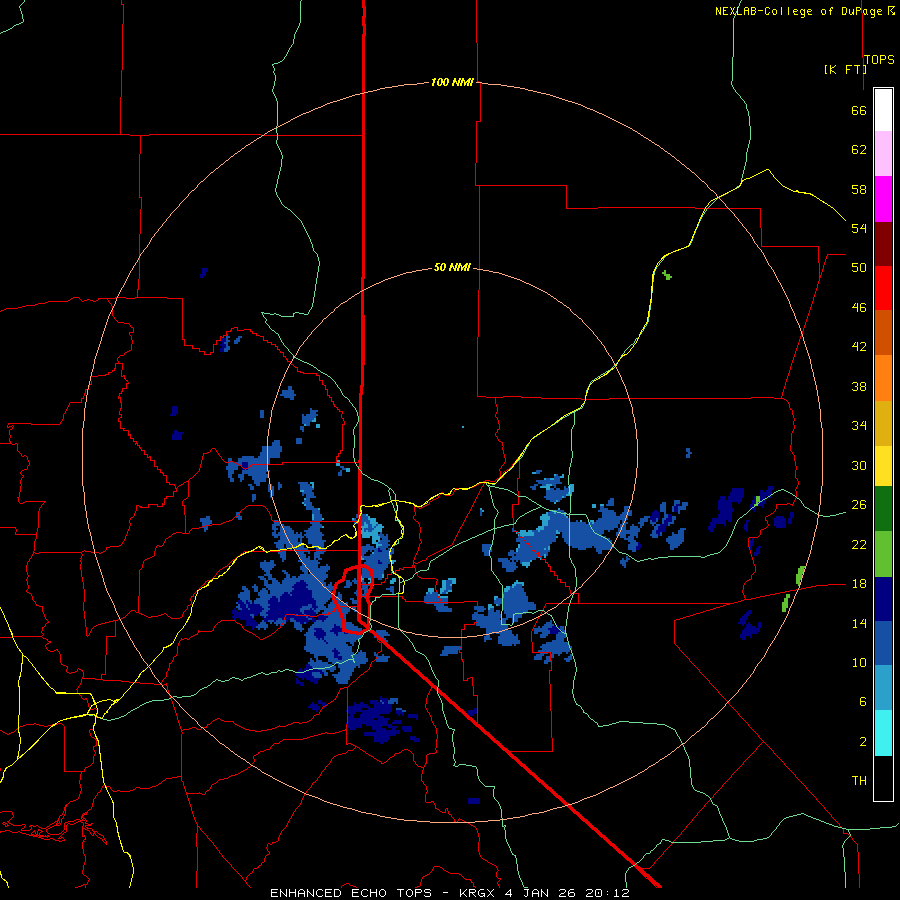Select the light pink 62 kft swatch
Viewport: 900px width, 900px height.
(x=883, y=153)
